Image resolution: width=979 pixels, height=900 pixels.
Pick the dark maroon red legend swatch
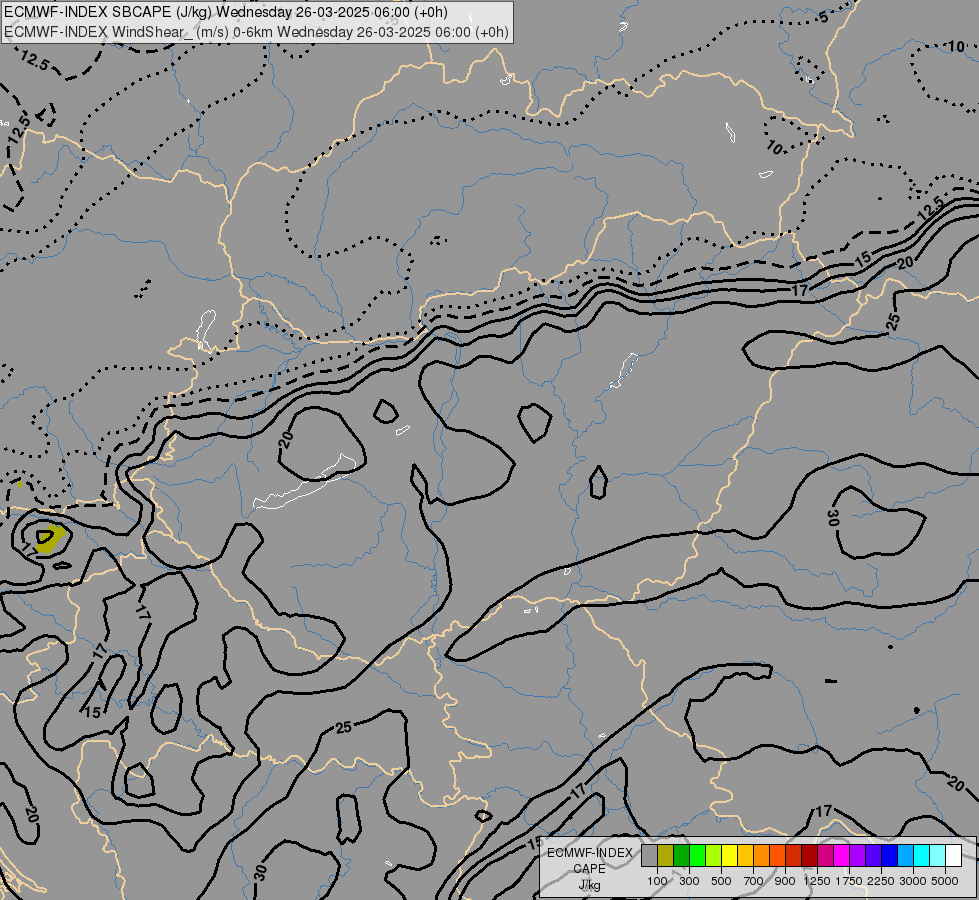click(x=809, y=856)
